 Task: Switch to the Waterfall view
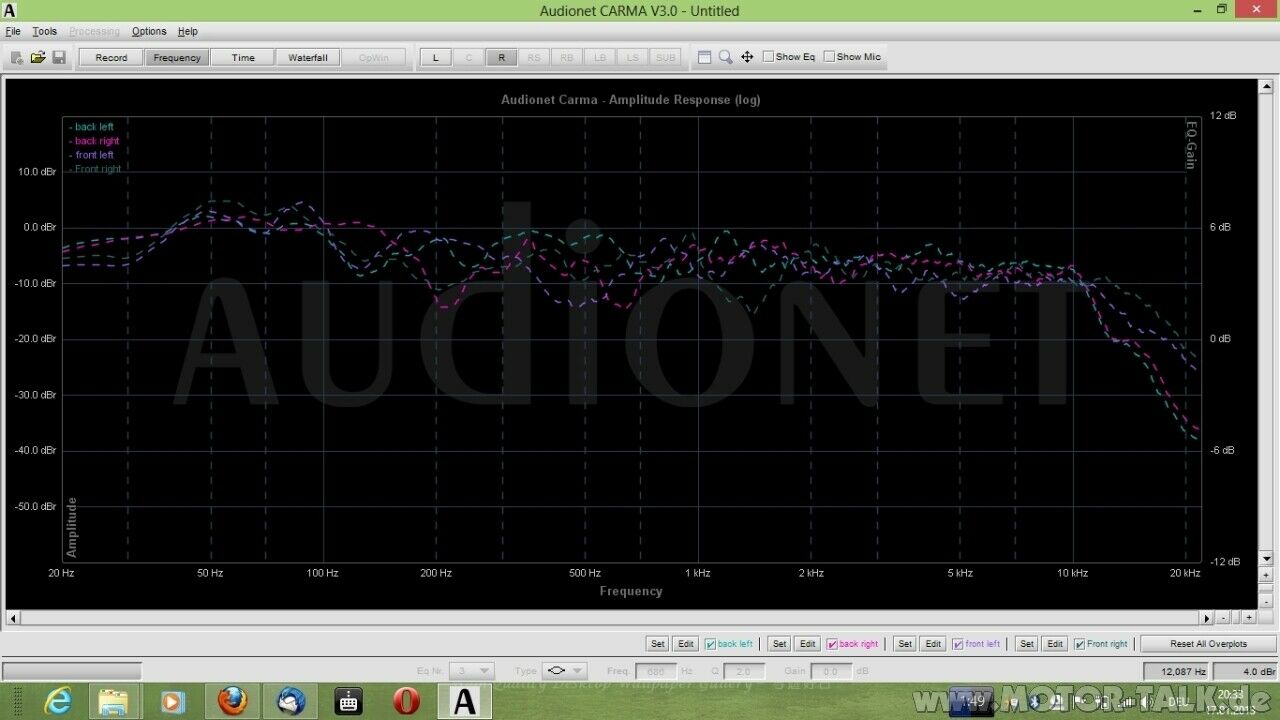click(x=308, y=57)
